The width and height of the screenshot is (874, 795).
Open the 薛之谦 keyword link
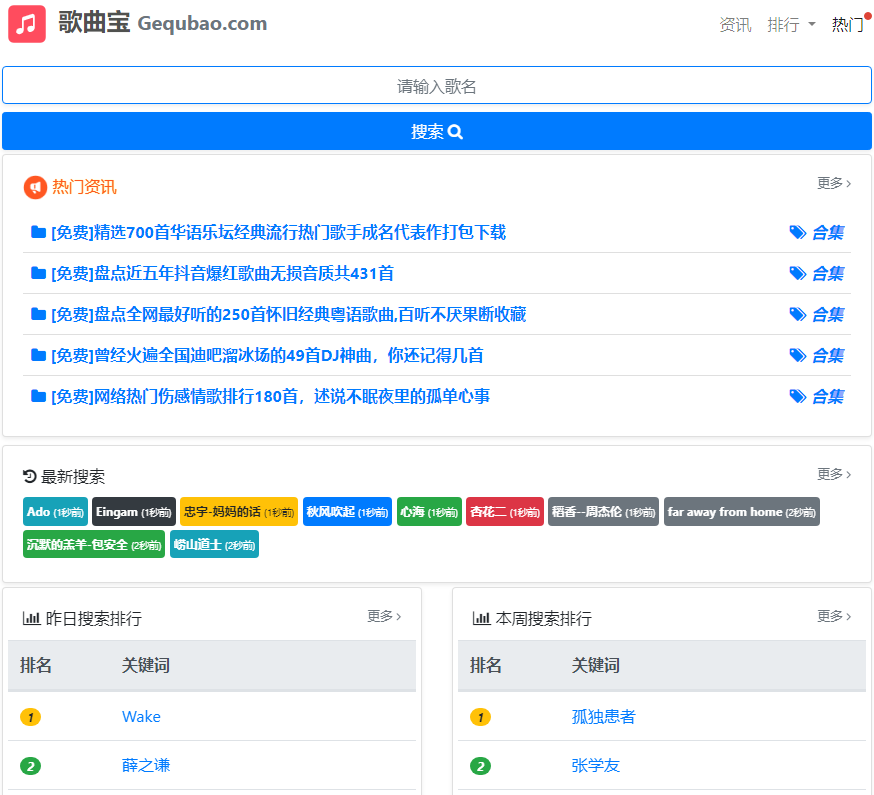146,766
